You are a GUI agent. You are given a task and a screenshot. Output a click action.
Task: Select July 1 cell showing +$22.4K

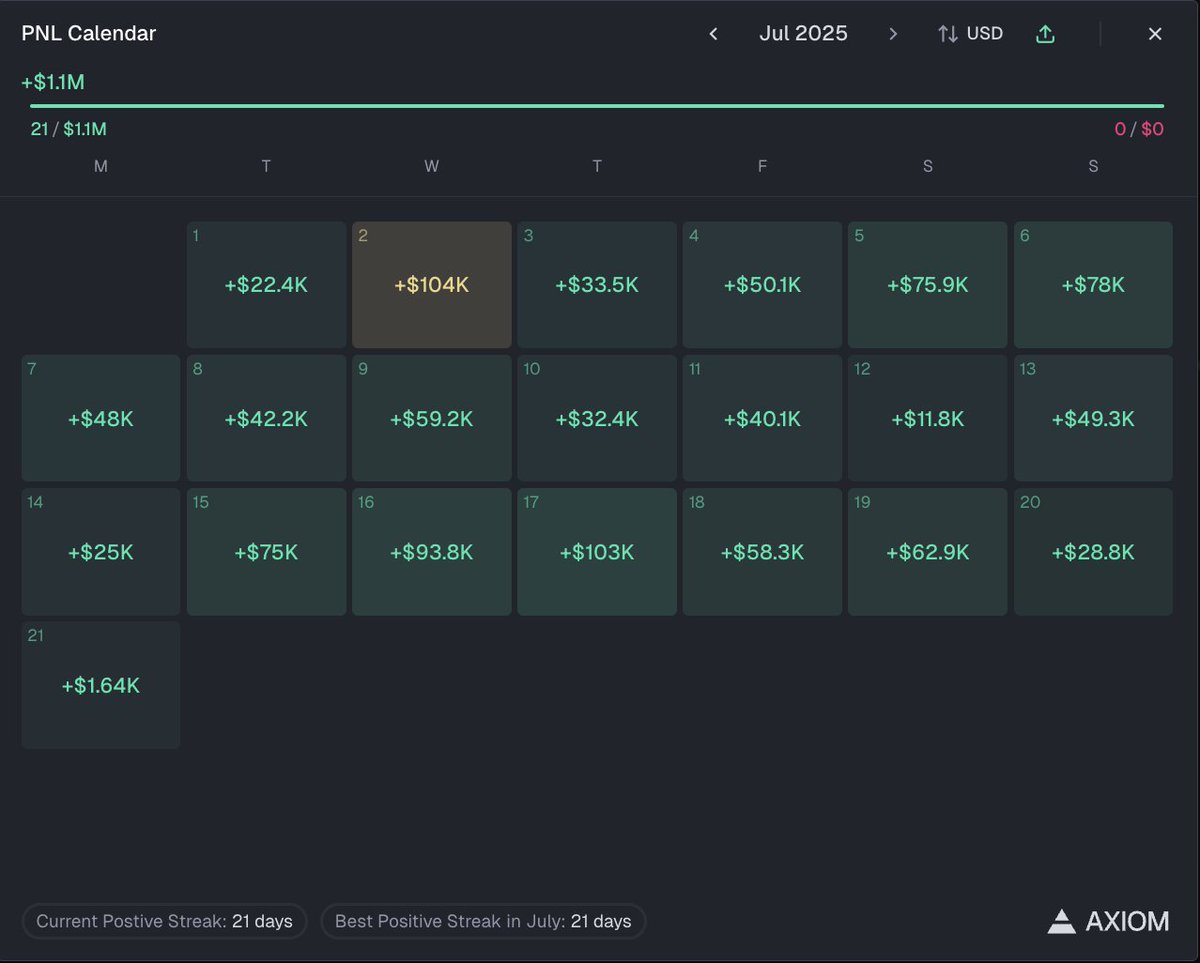click(x=266, y=285)
